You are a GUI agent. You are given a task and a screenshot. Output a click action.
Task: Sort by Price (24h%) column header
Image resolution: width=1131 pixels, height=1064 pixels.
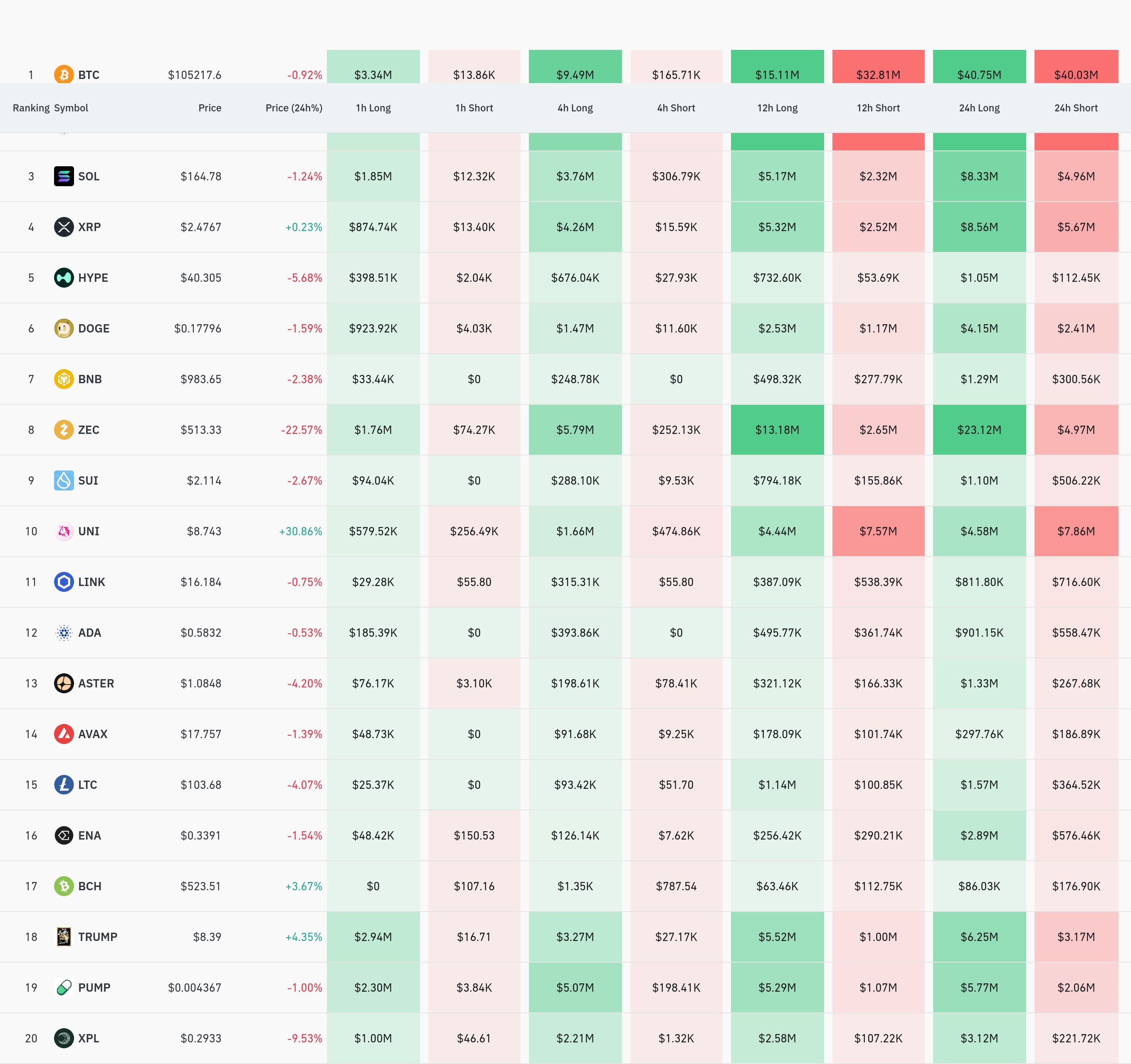[x=294, y=108]
